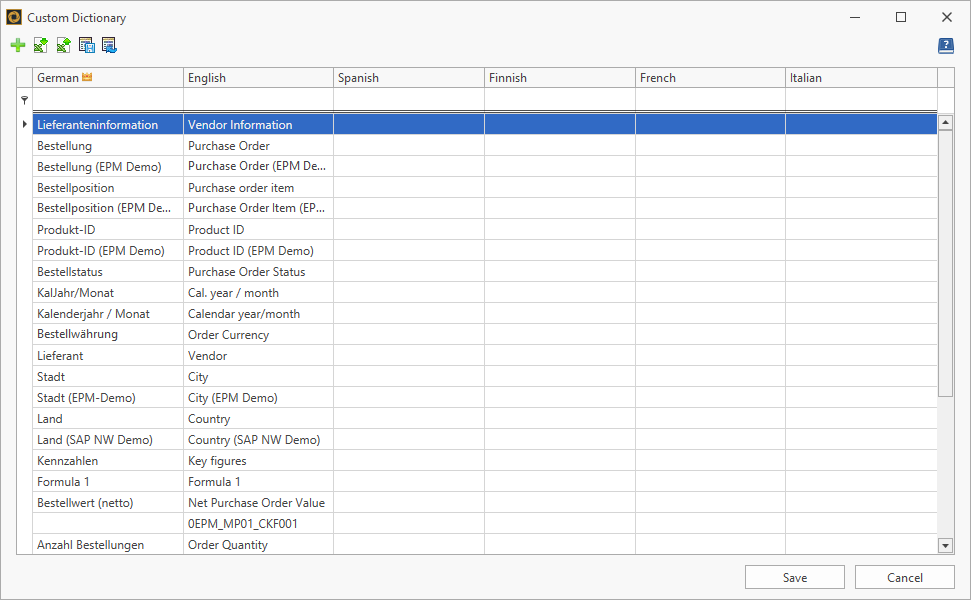
Task: Add a new dictionary entry
Action: [x=17, y=45]
